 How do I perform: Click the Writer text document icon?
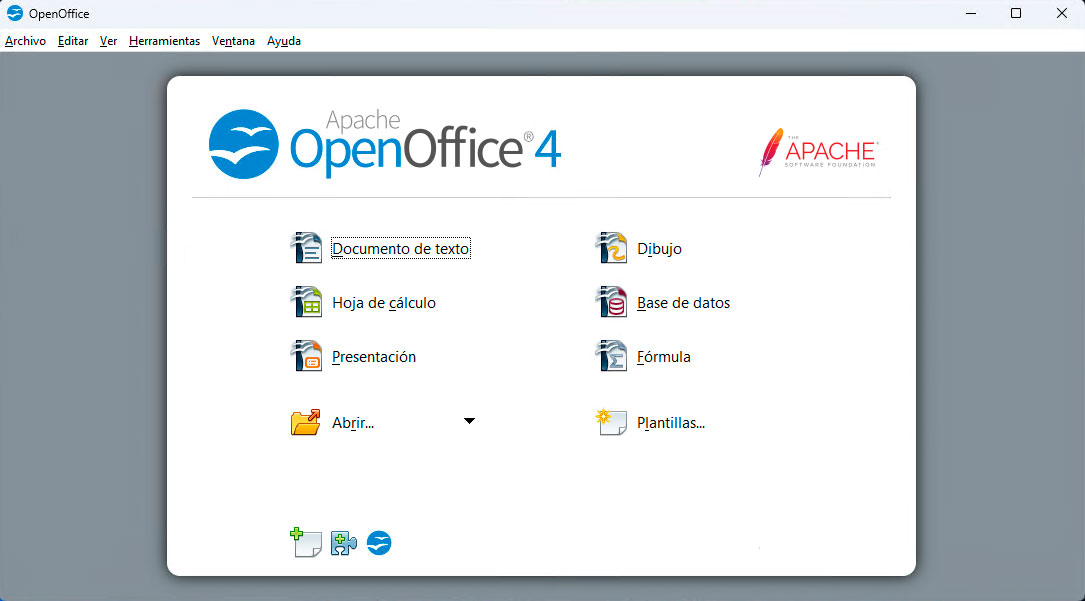click(x=306, y=248)
